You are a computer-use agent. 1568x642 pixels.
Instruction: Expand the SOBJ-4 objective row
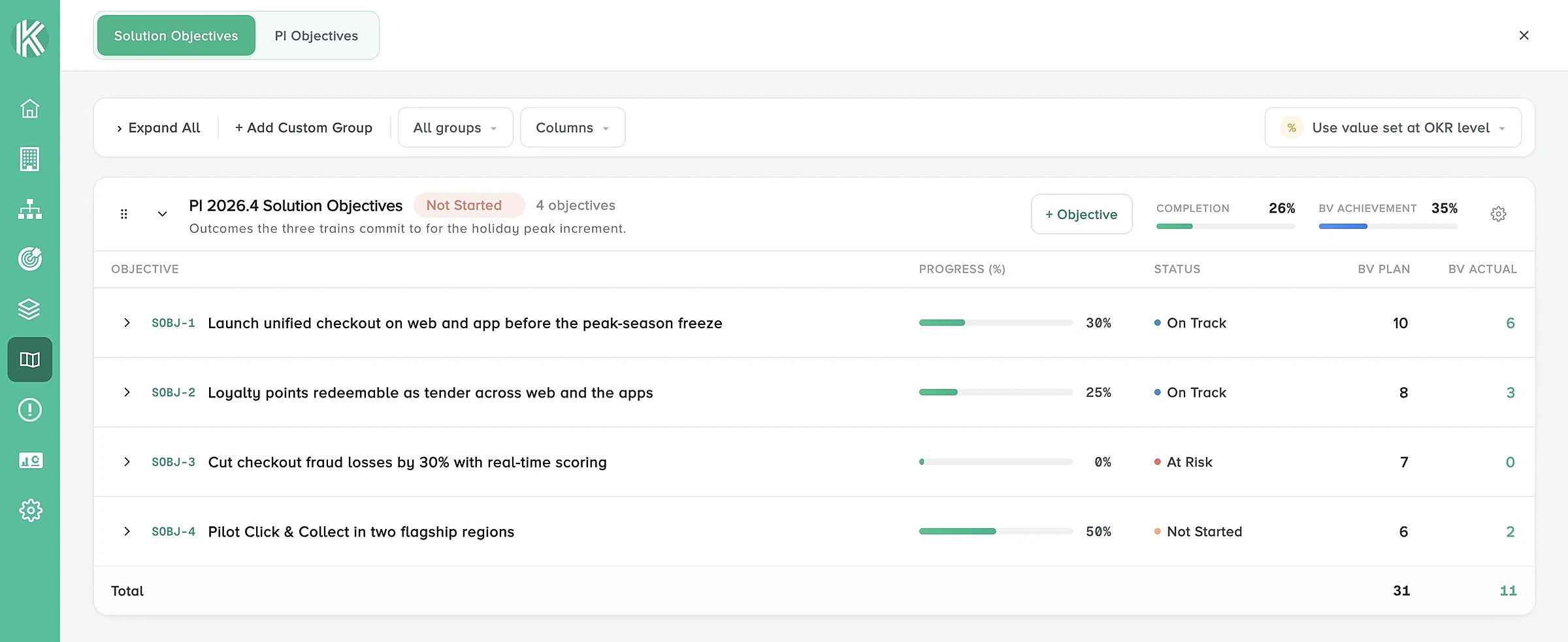click(x=127, y=532)
